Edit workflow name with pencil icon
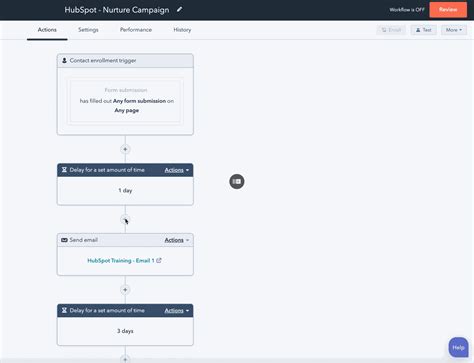474x363 pixels. click(x=179, y=9)
